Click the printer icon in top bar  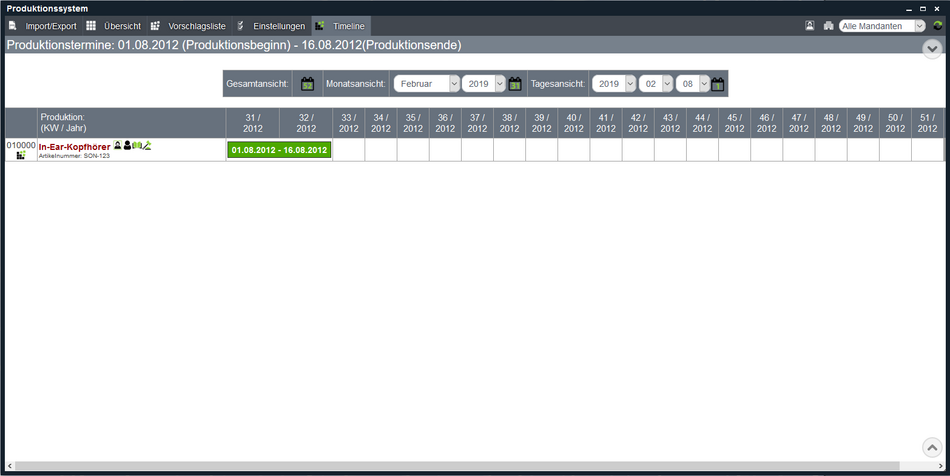(828, 26)
